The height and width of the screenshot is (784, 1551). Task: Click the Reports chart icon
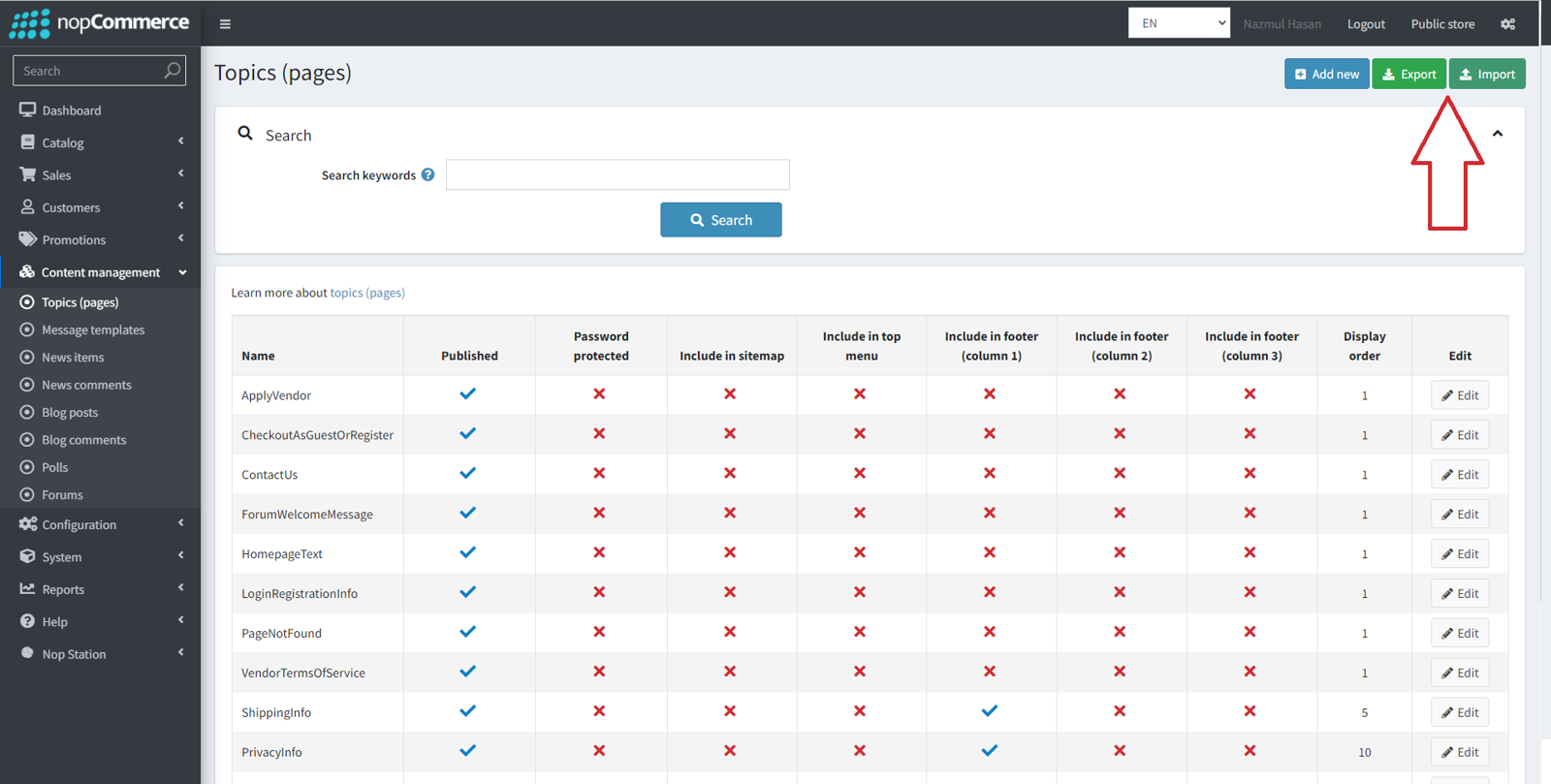coord(27,589)
